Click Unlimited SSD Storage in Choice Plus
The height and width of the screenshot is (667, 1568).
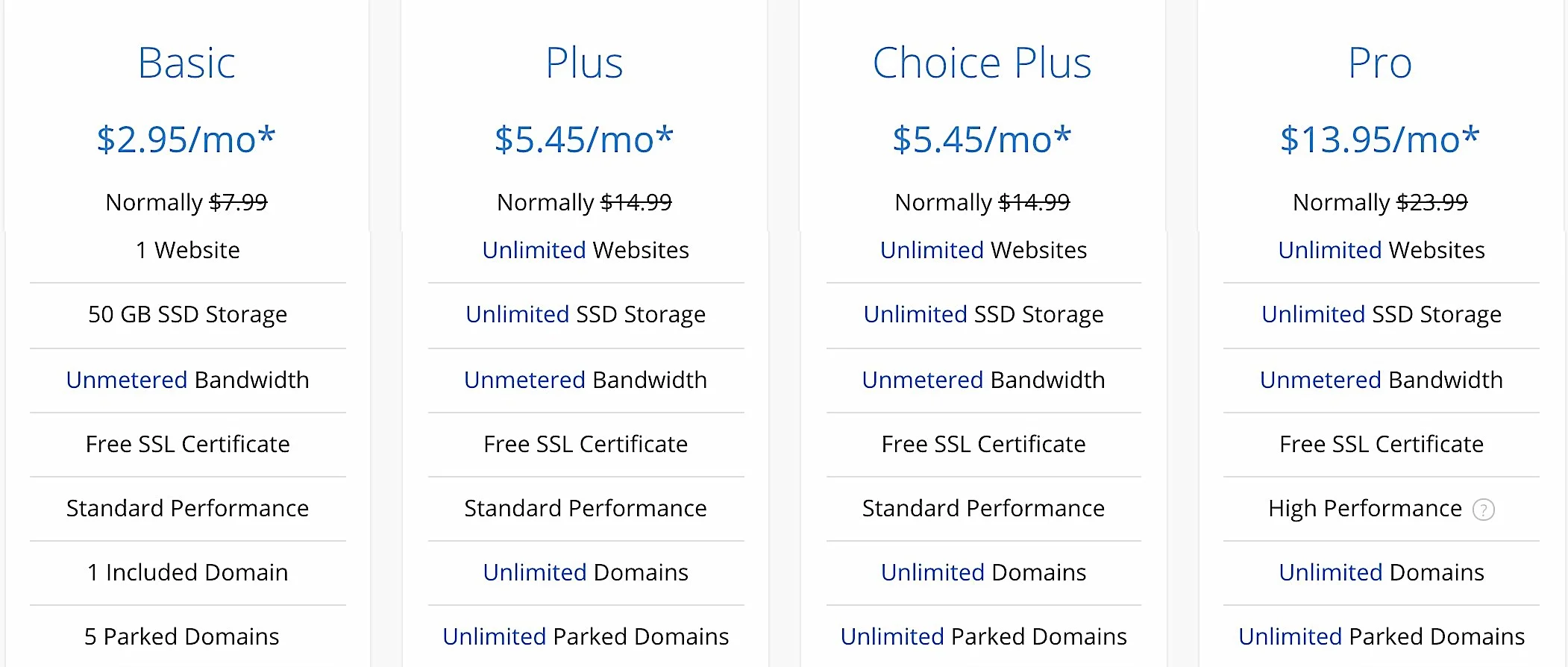coord(983,315)
